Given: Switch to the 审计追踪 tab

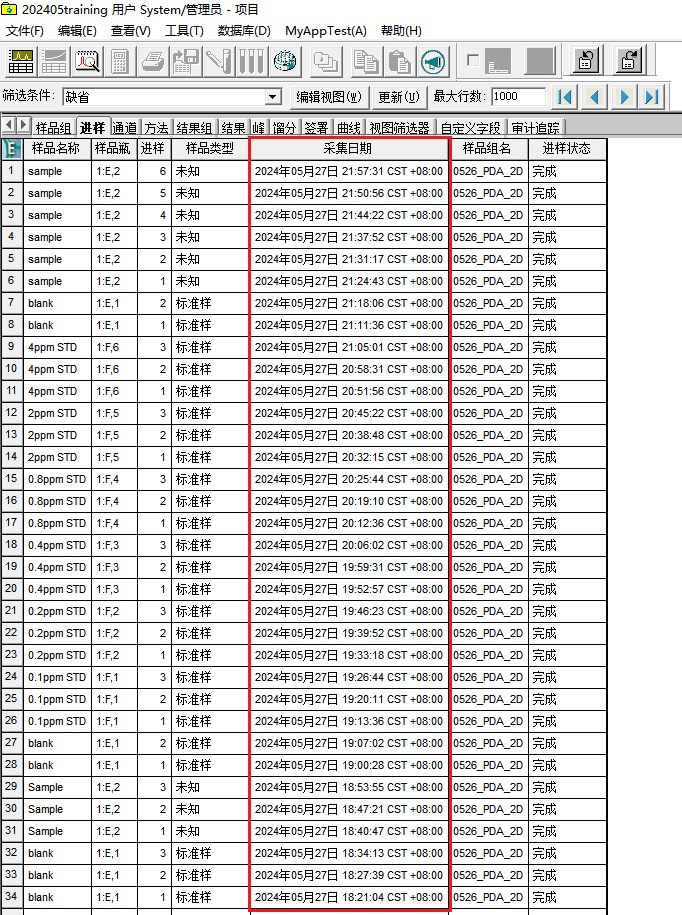Looking at the screenshot, I should tap(536, 128).
